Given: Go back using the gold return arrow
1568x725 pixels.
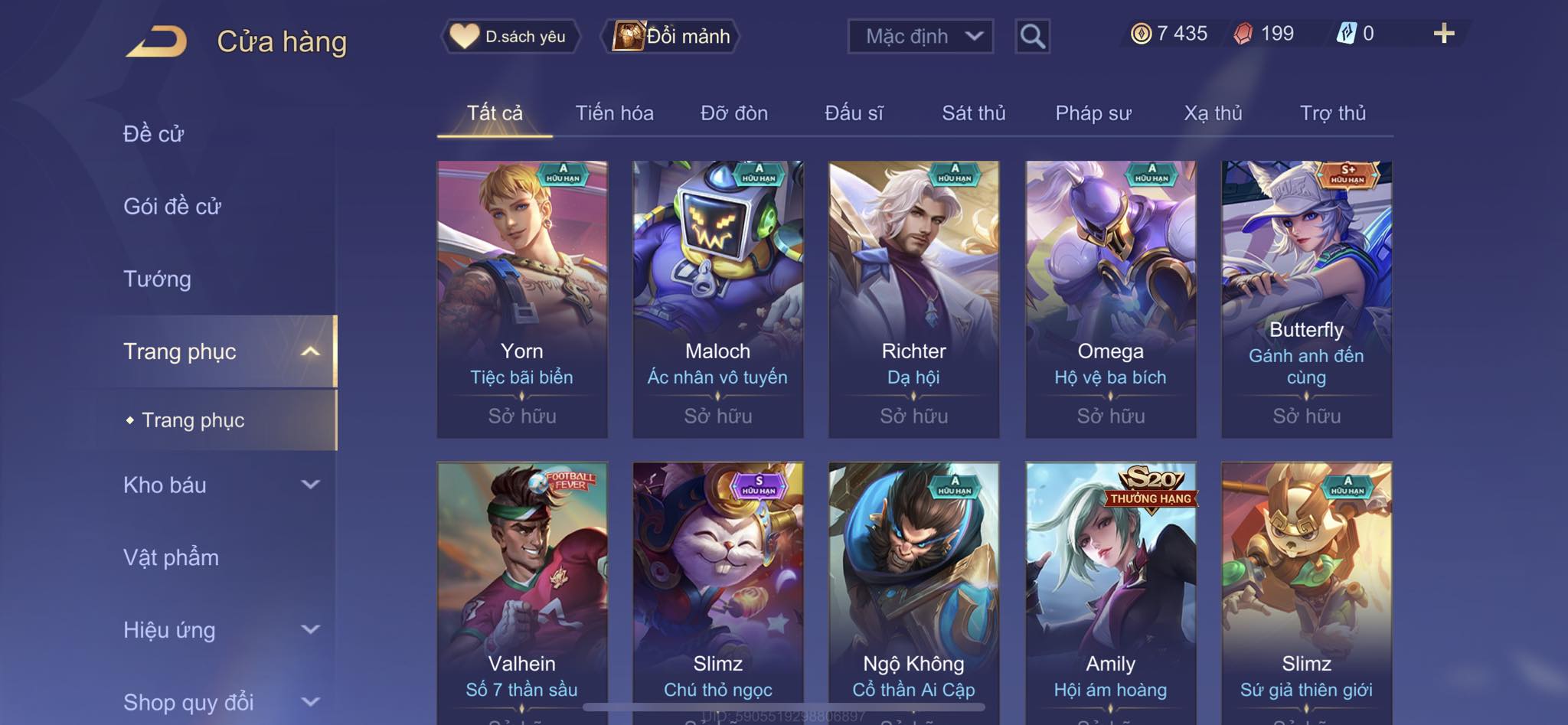Looking at the screenshot, I should pyautogui.click(x=157, y=41).
